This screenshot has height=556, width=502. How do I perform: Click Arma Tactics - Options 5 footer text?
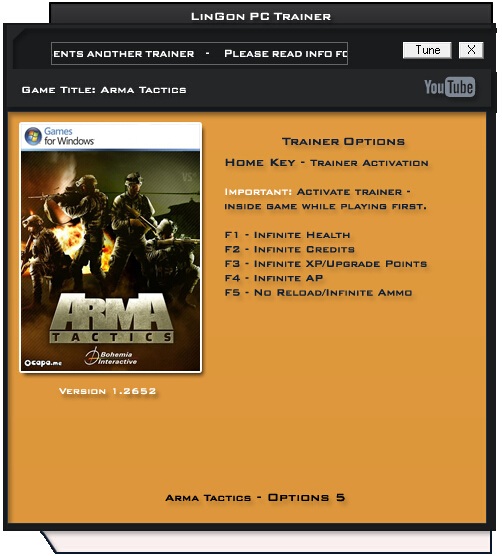255,497
